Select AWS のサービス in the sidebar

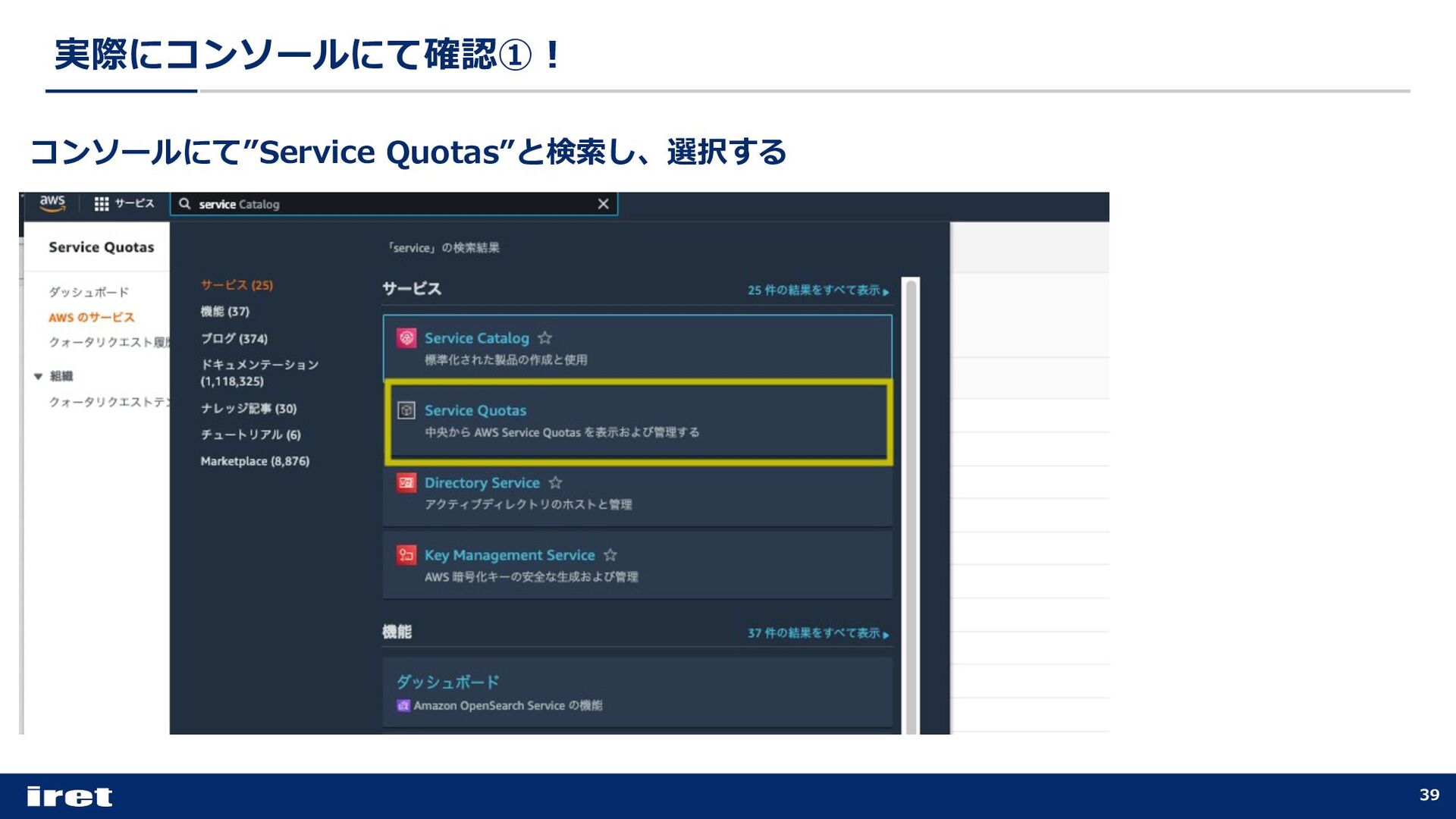[x=92, y=317]
